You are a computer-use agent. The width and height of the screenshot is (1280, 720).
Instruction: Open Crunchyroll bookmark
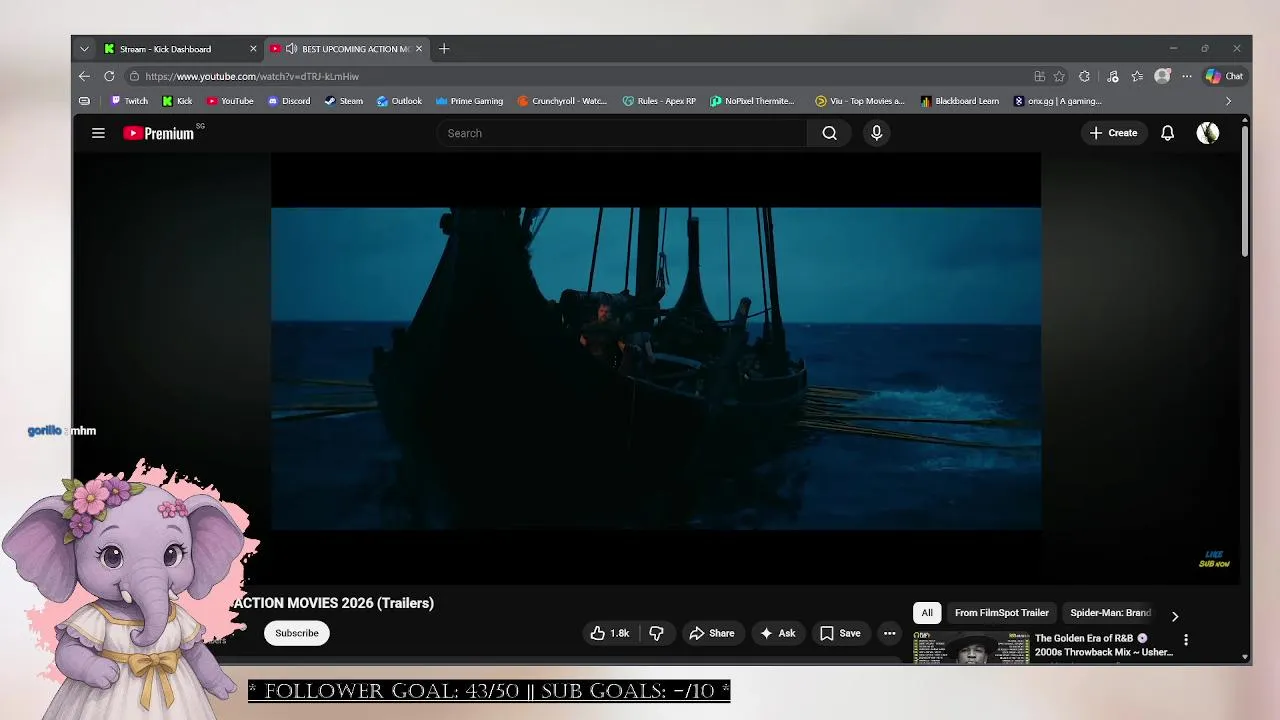coord(562,101)
